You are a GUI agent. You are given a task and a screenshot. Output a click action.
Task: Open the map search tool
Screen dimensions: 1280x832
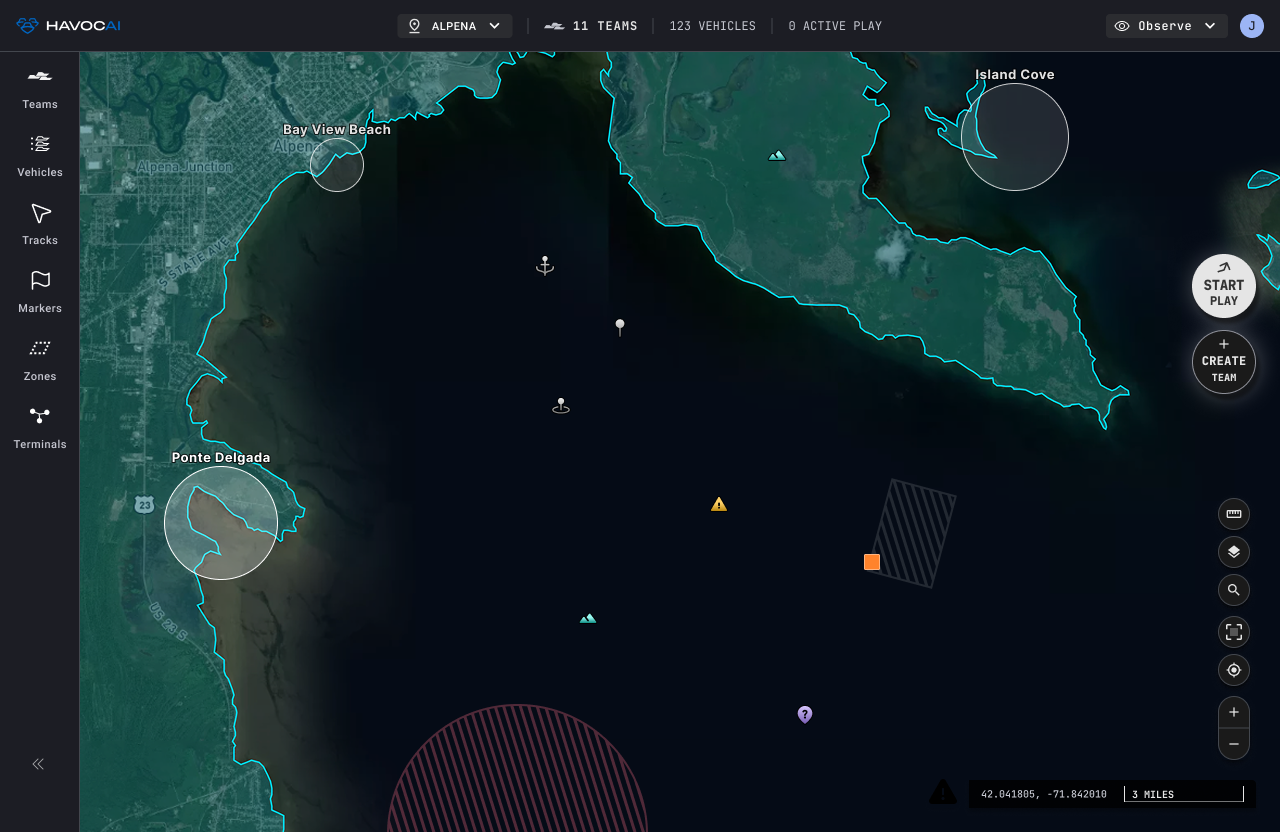[1234, 590]
